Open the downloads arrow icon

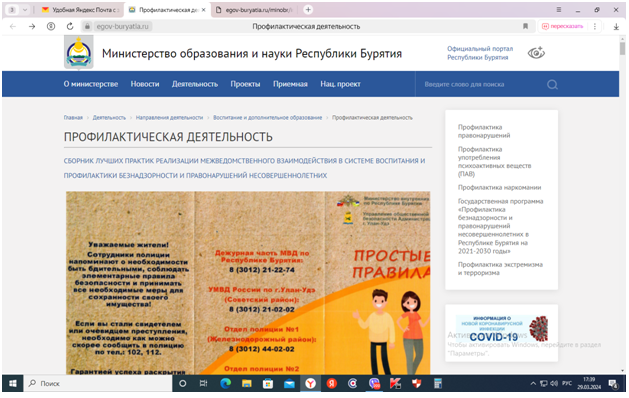[616, 26]
